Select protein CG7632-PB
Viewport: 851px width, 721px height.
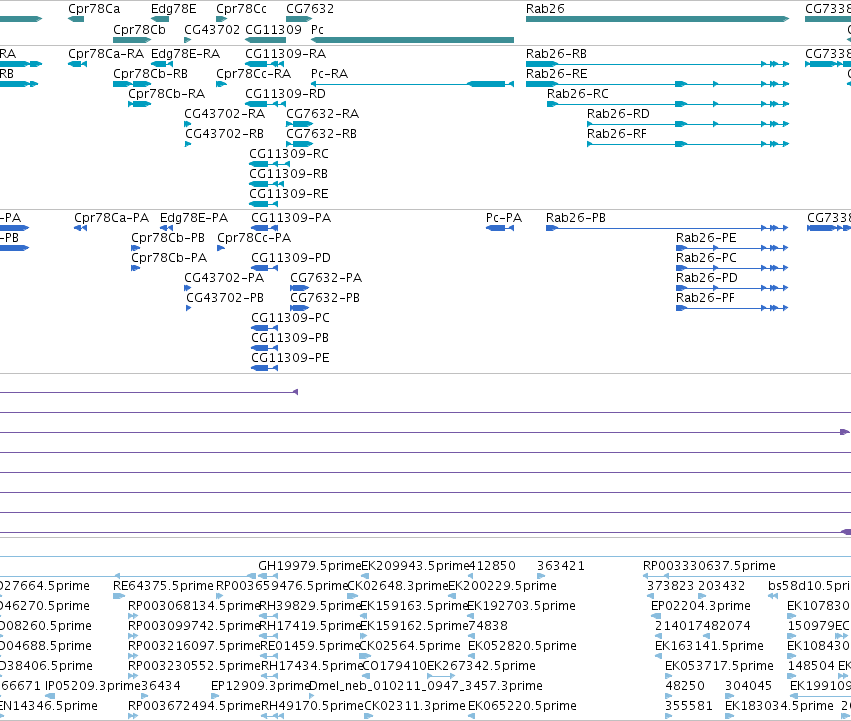click(325, 298)
